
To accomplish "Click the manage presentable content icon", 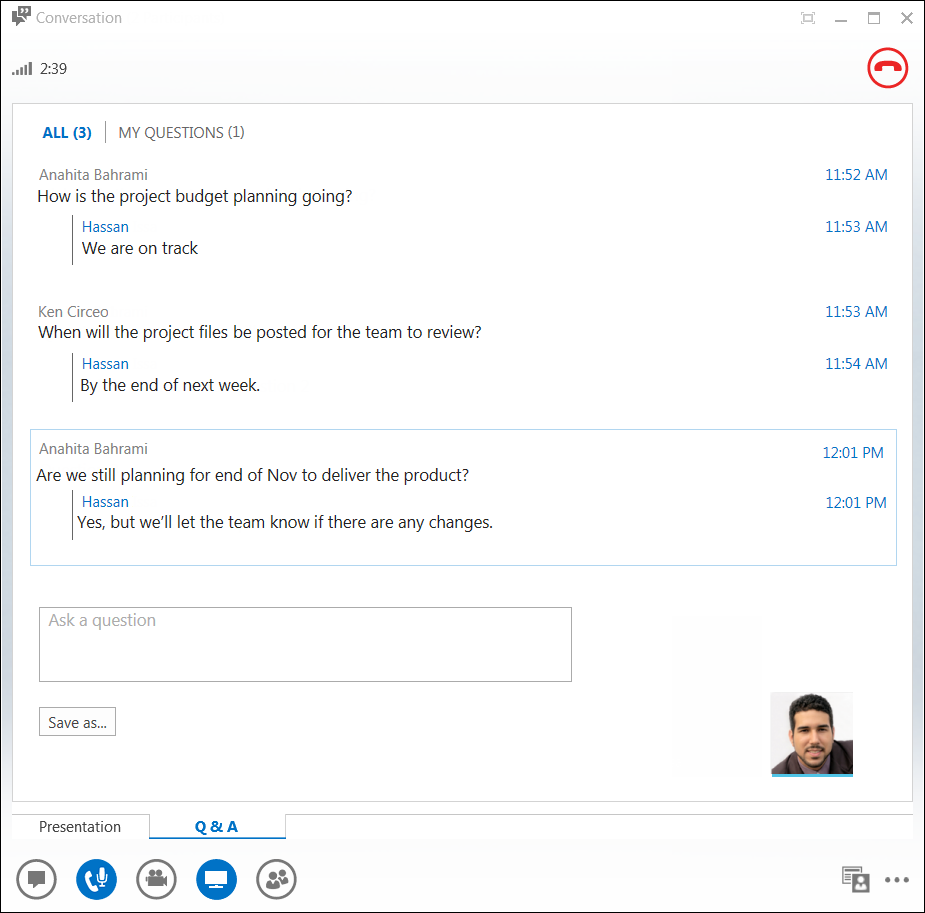I will pos(855,879).
